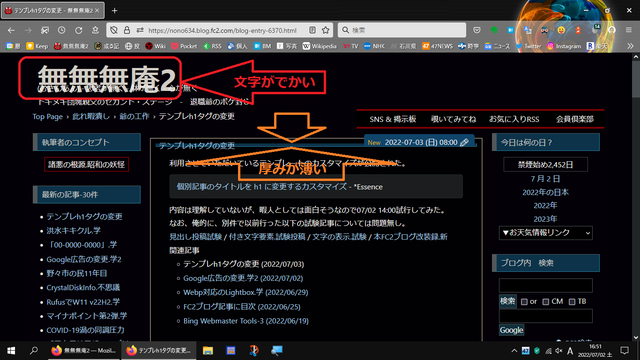This screenshot has width=640, height=360.
Task: Go back with the browser back arrow
Action: tap(11, 30)
